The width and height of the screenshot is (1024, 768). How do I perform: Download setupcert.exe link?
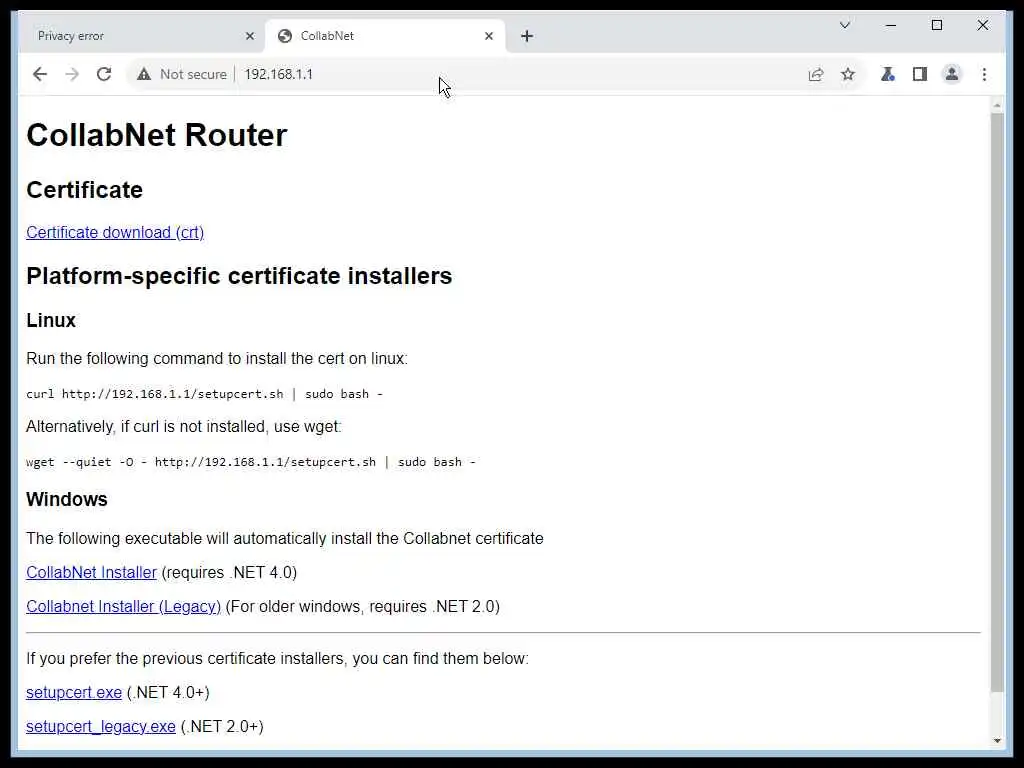(x=74, y=692)
